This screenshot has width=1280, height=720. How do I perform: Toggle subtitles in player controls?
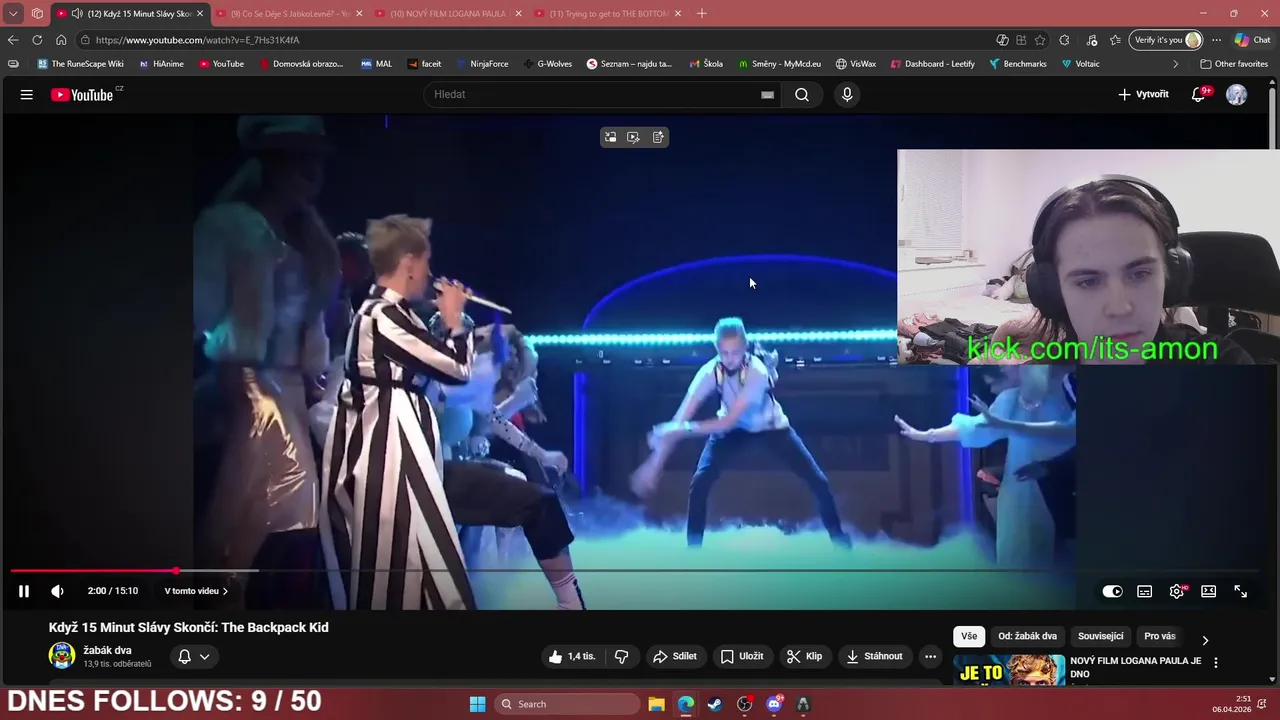click(x=1144, y=591)
